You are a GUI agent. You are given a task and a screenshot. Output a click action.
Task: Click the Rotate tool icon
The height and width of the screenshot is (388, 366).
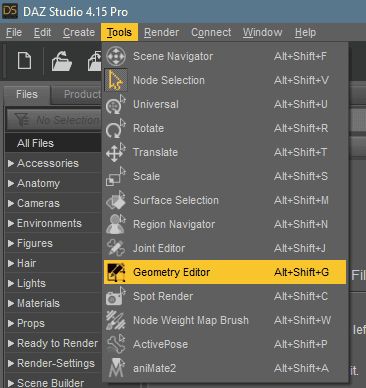click(116, 128)
